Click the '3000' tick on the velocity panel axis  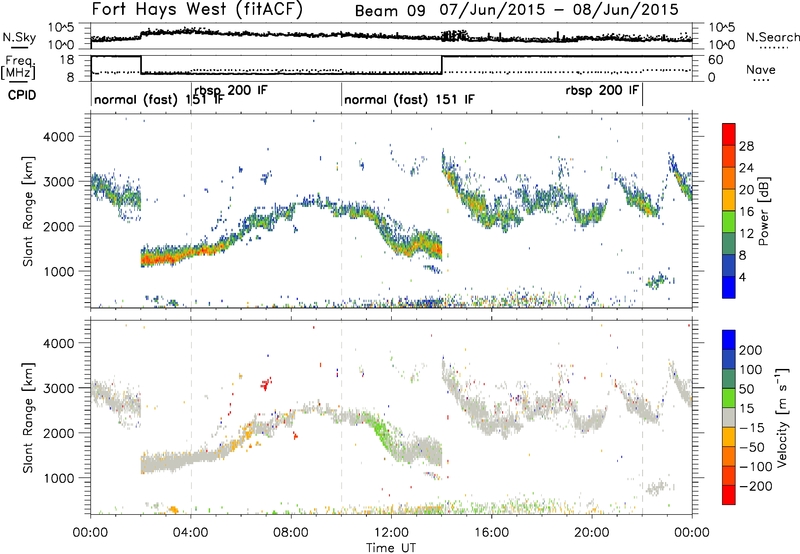pyautogui.click(x=59, y=388)
